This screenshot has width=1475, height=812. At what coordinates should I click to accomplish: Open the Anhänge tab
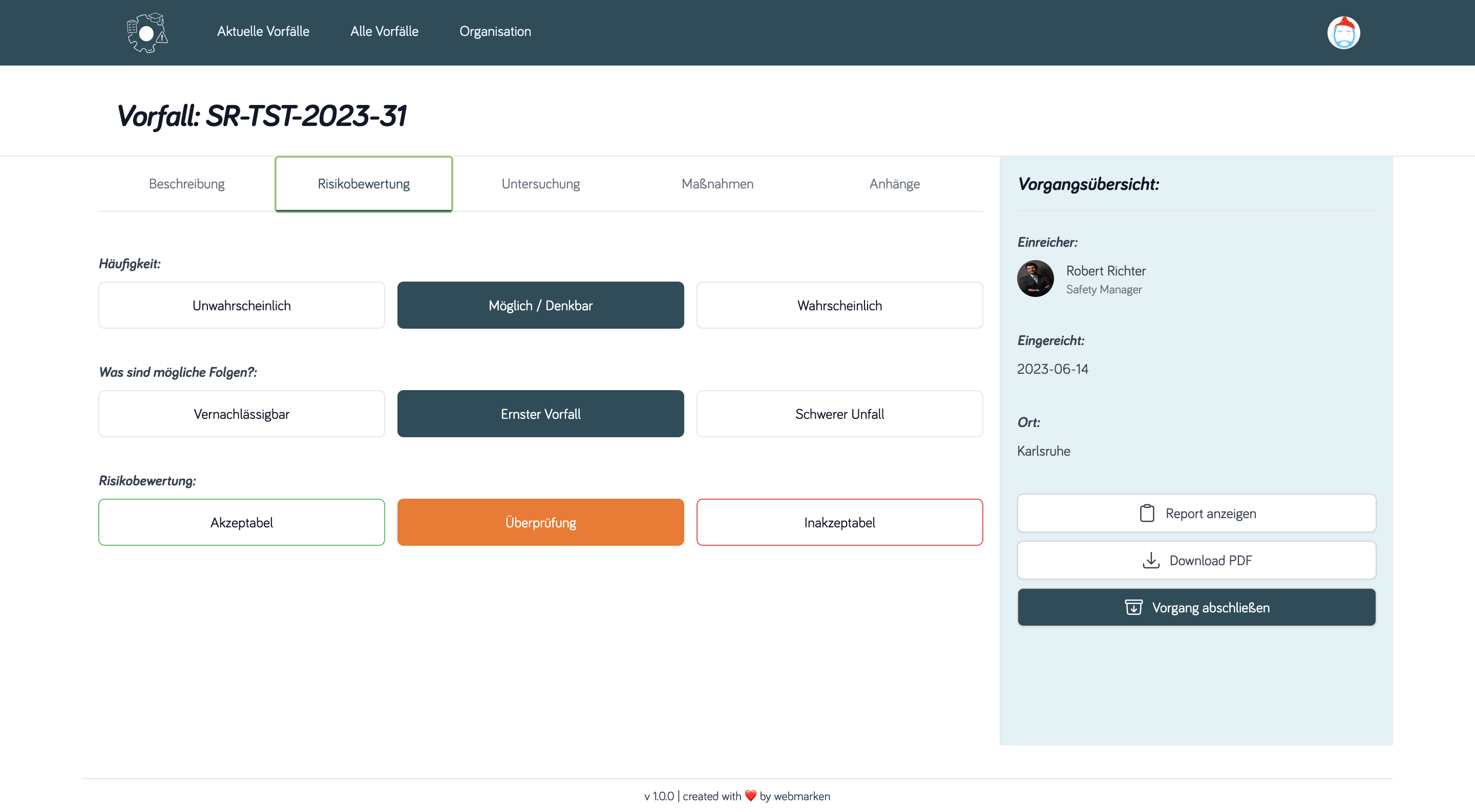894,184
